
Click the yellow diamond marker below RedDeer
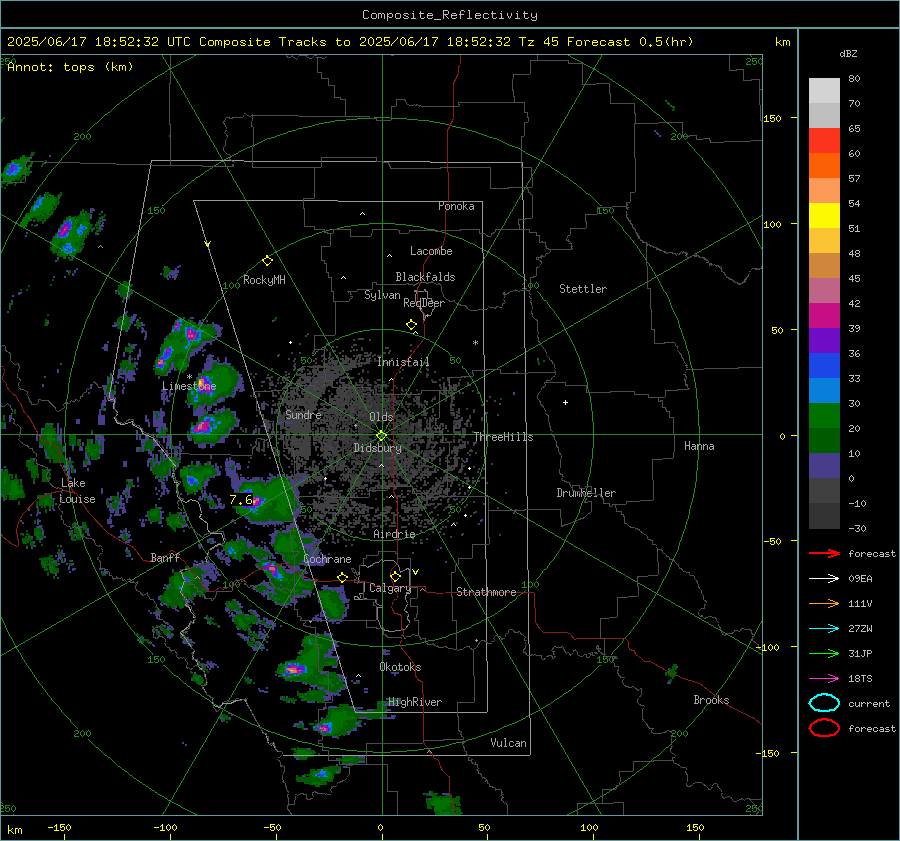click(x=411, y=325)
